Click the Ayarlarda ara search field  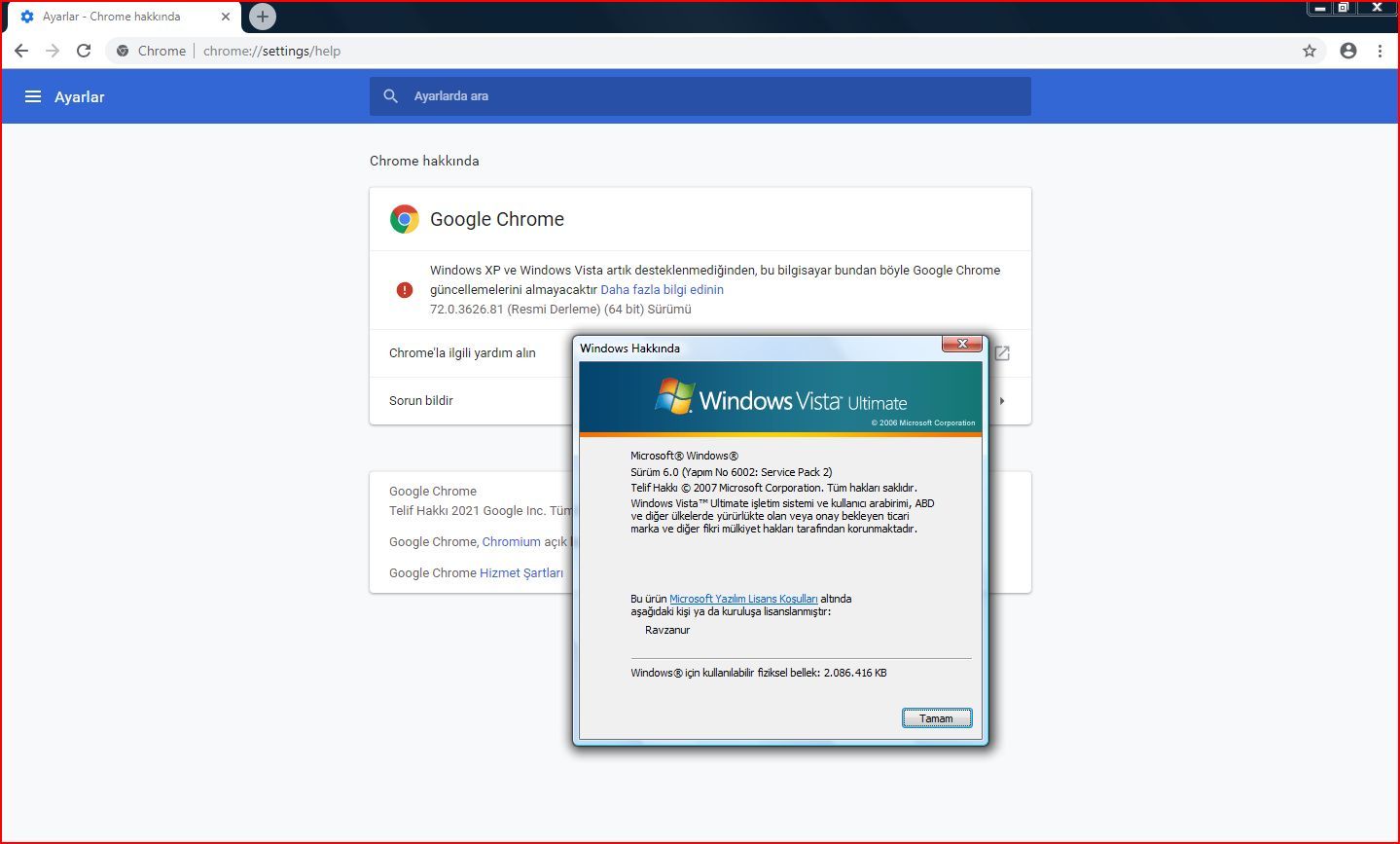point(700,96)
